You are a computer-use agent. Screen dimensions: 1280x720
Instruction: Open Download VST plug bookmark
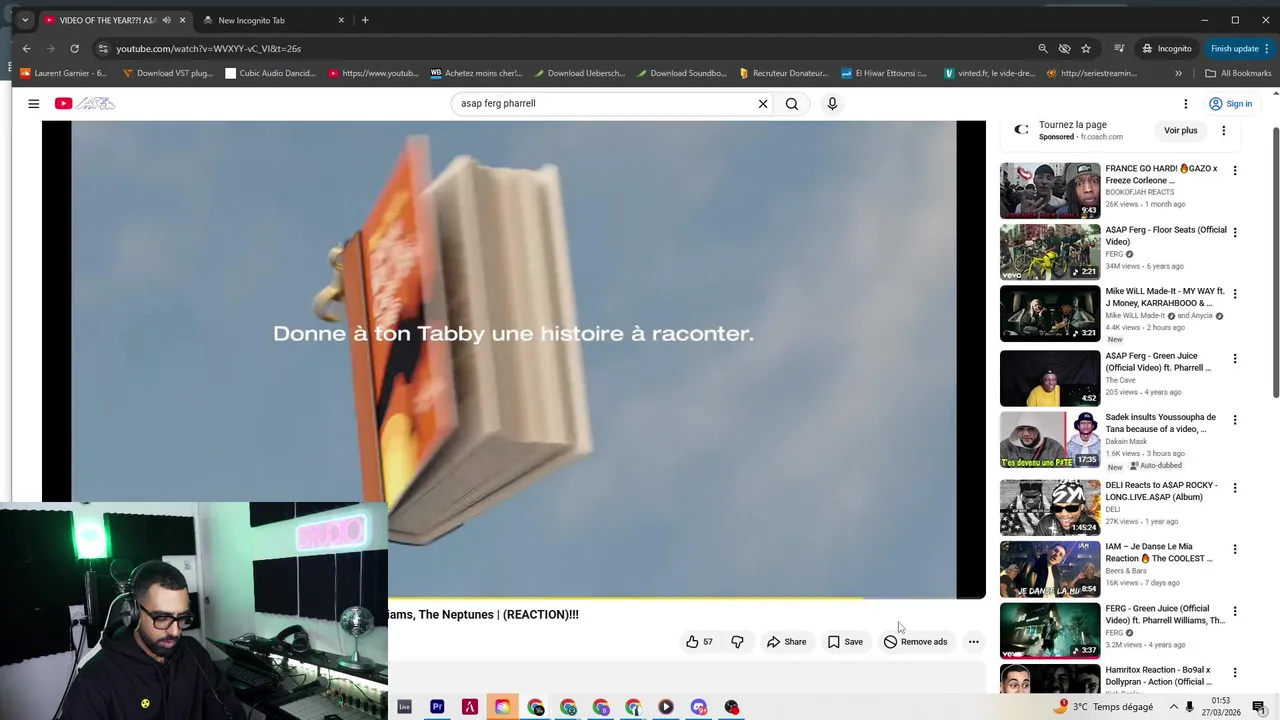point(168,73)
